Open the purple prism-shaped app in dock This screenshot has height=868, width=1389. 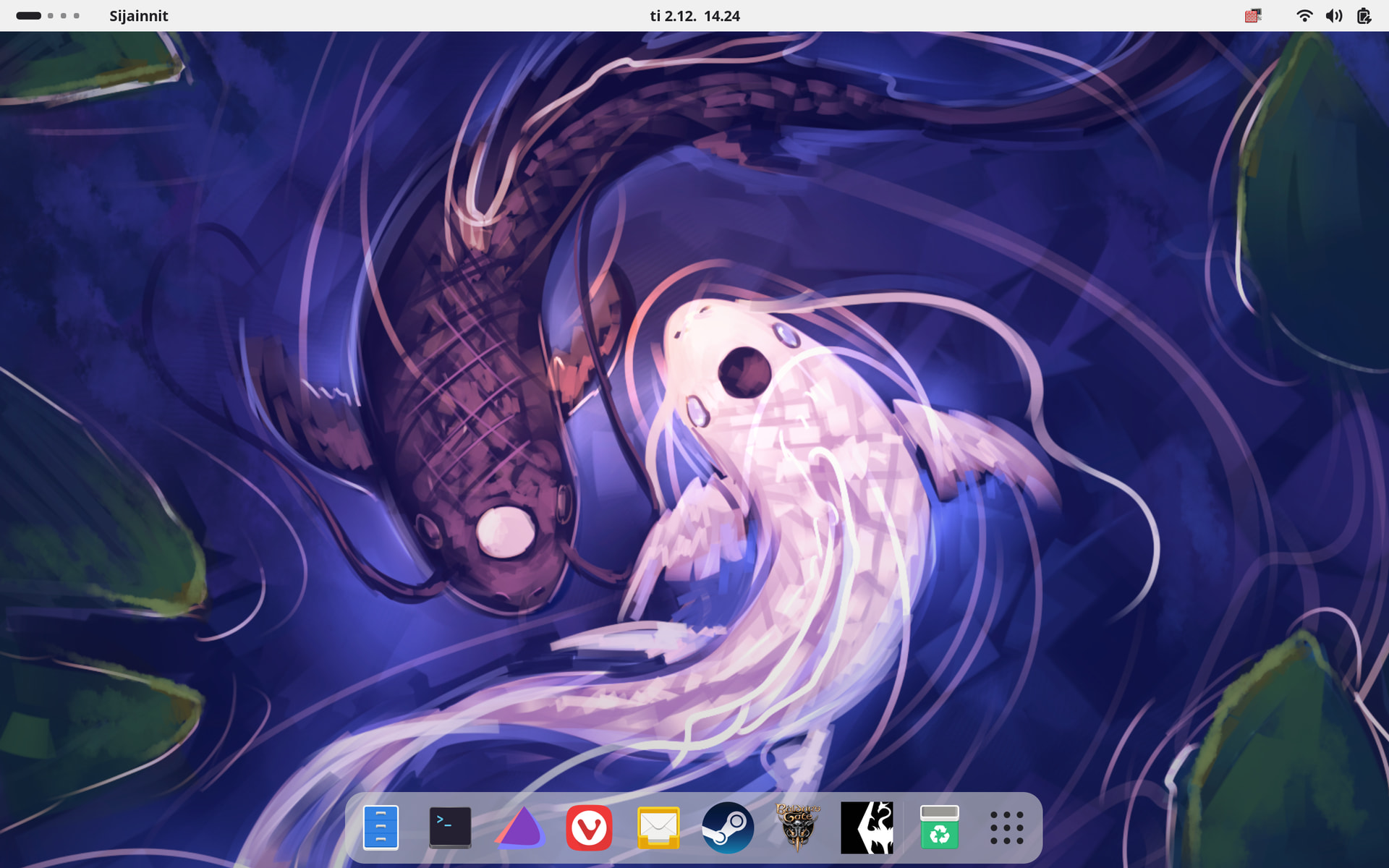click(x=519, y=827)
